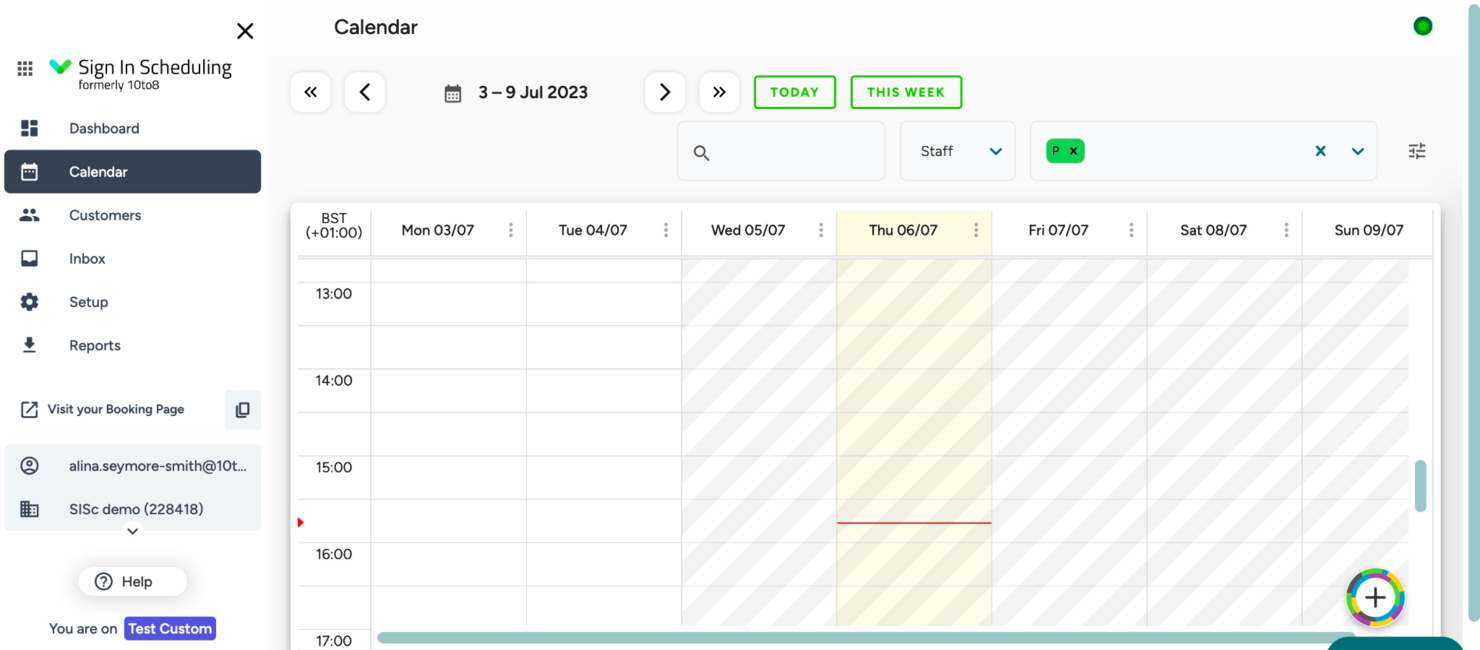The image size is (1480, 650).
Task: Copy the Booking Page link
Action: point(242,409)
